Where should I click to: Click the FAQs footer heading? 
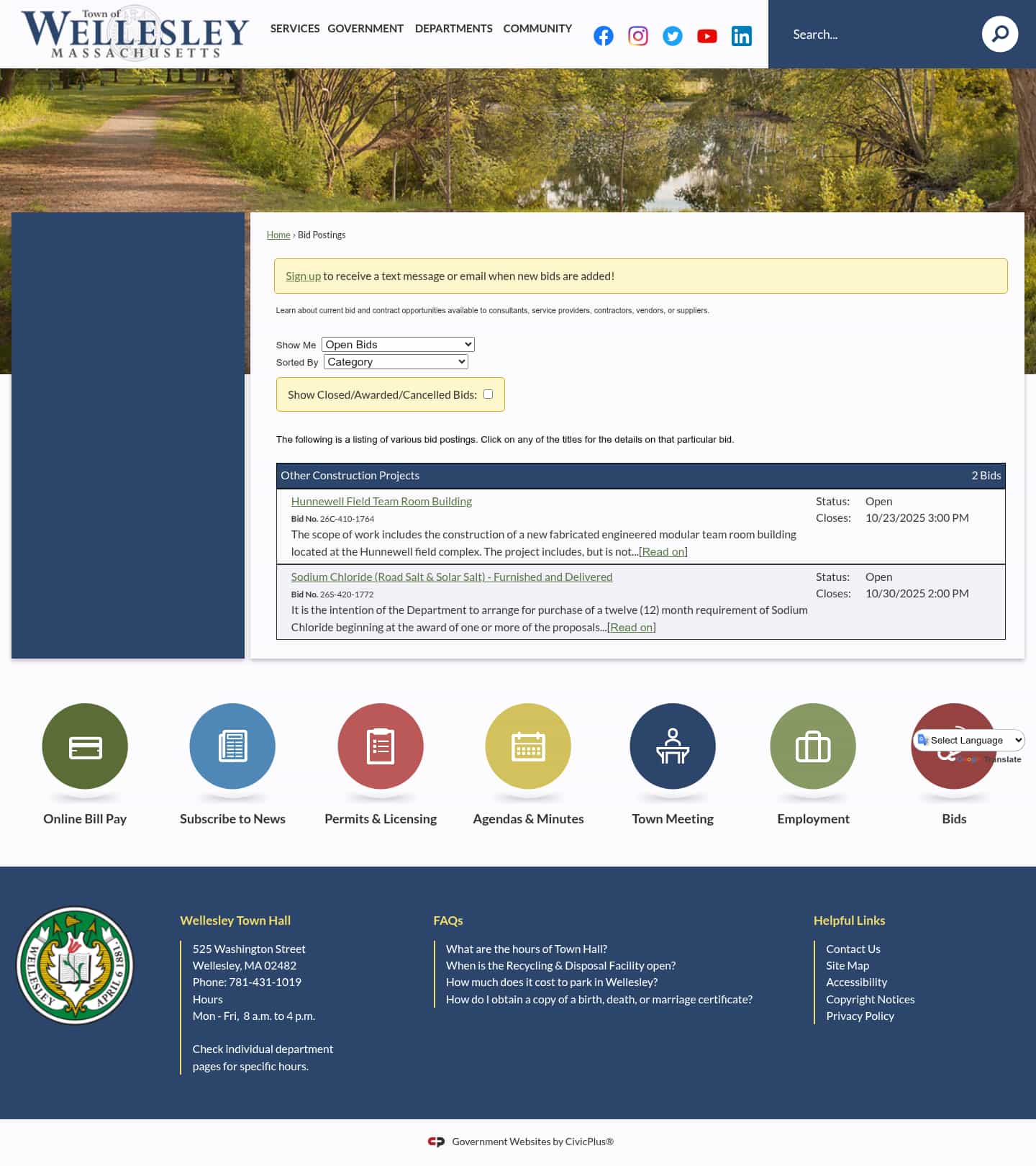tap(447, 921)
